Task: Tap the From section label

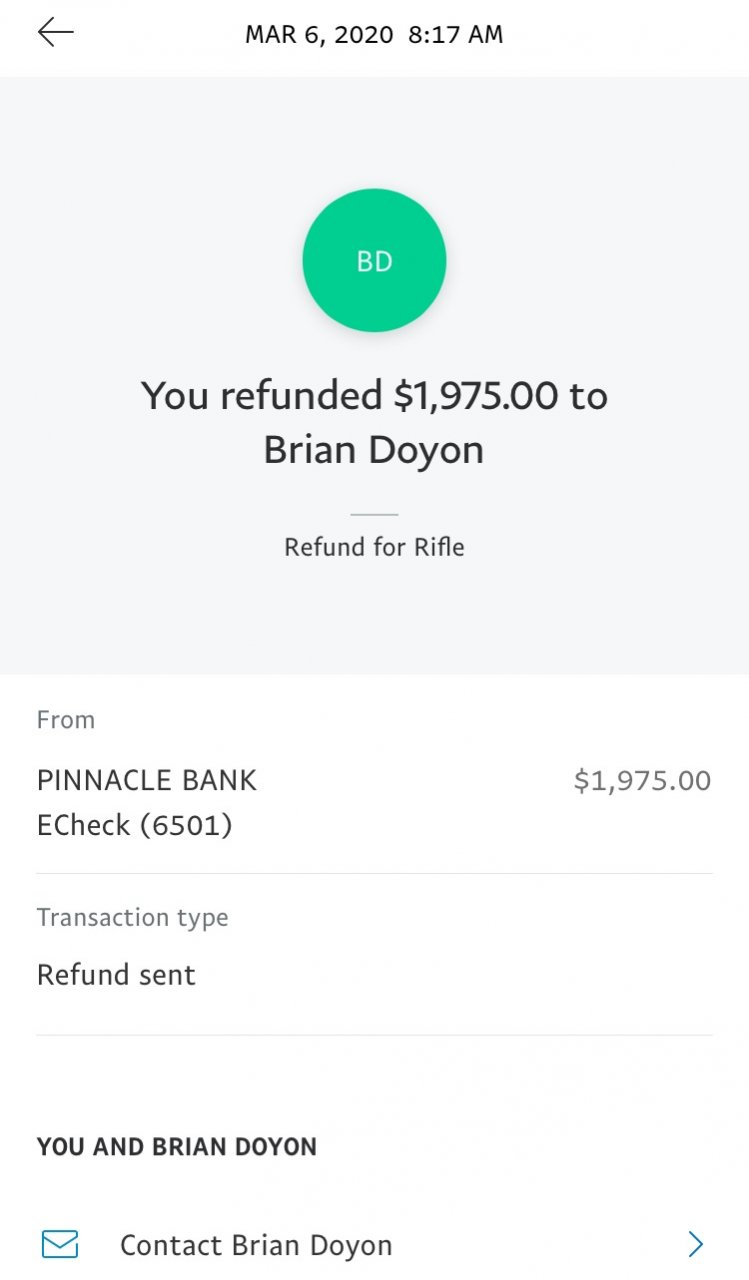Action: [x=66, y=720]
